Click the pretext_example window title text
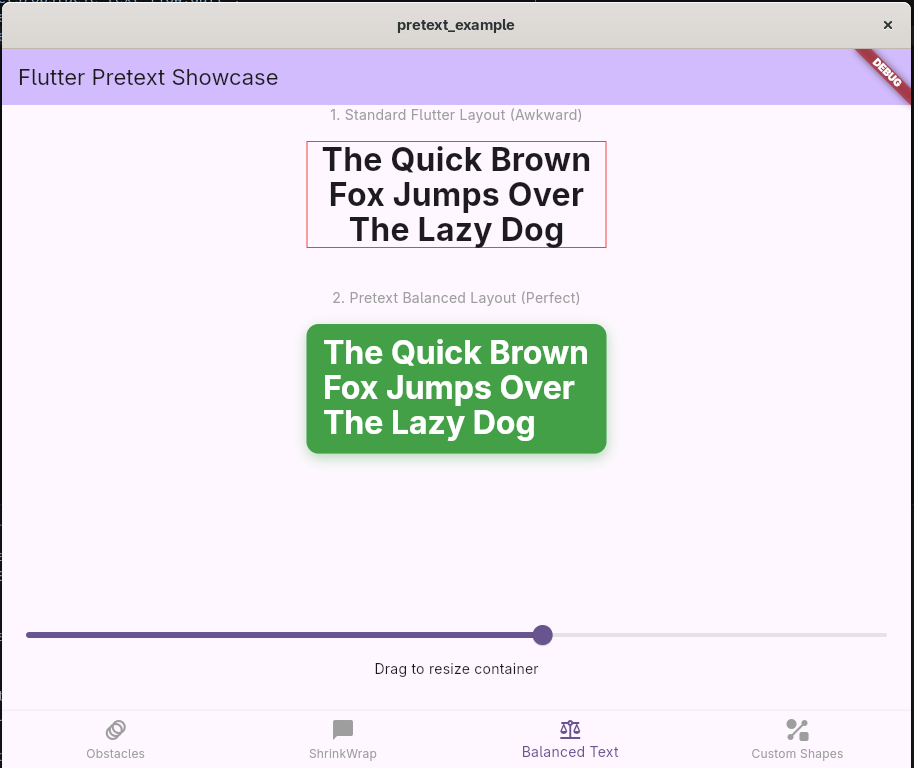The height and width of the screenshot is (768, 914). pos(456,25)
